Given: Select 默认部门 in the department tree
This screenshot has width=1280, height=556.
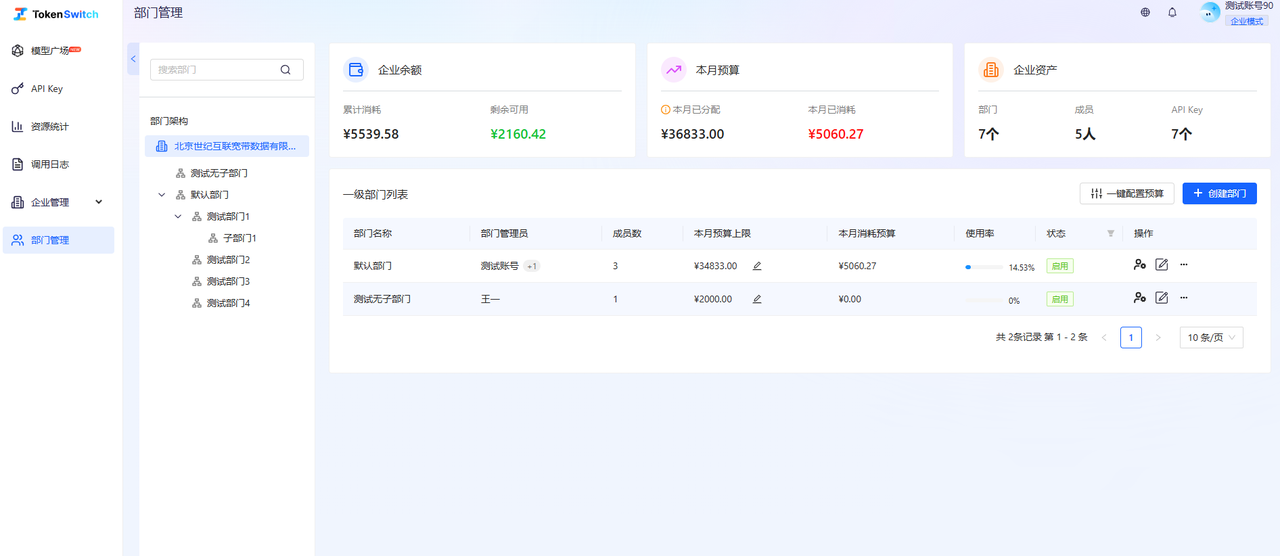Looking at the screenshot, I should point(210,195).
